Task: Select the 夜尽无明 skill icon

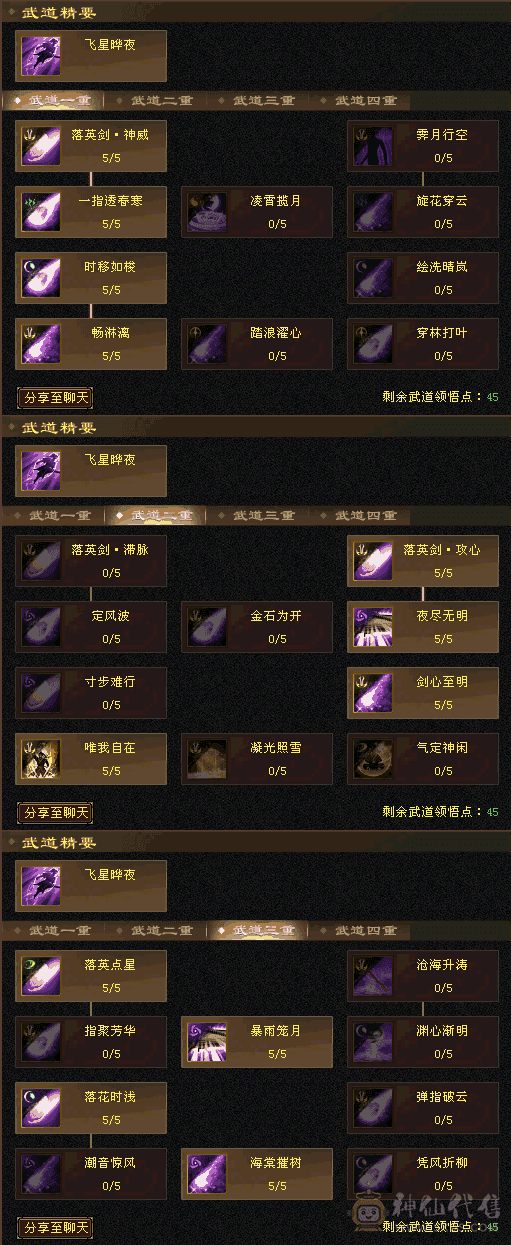Action: [x=373, y=627]
